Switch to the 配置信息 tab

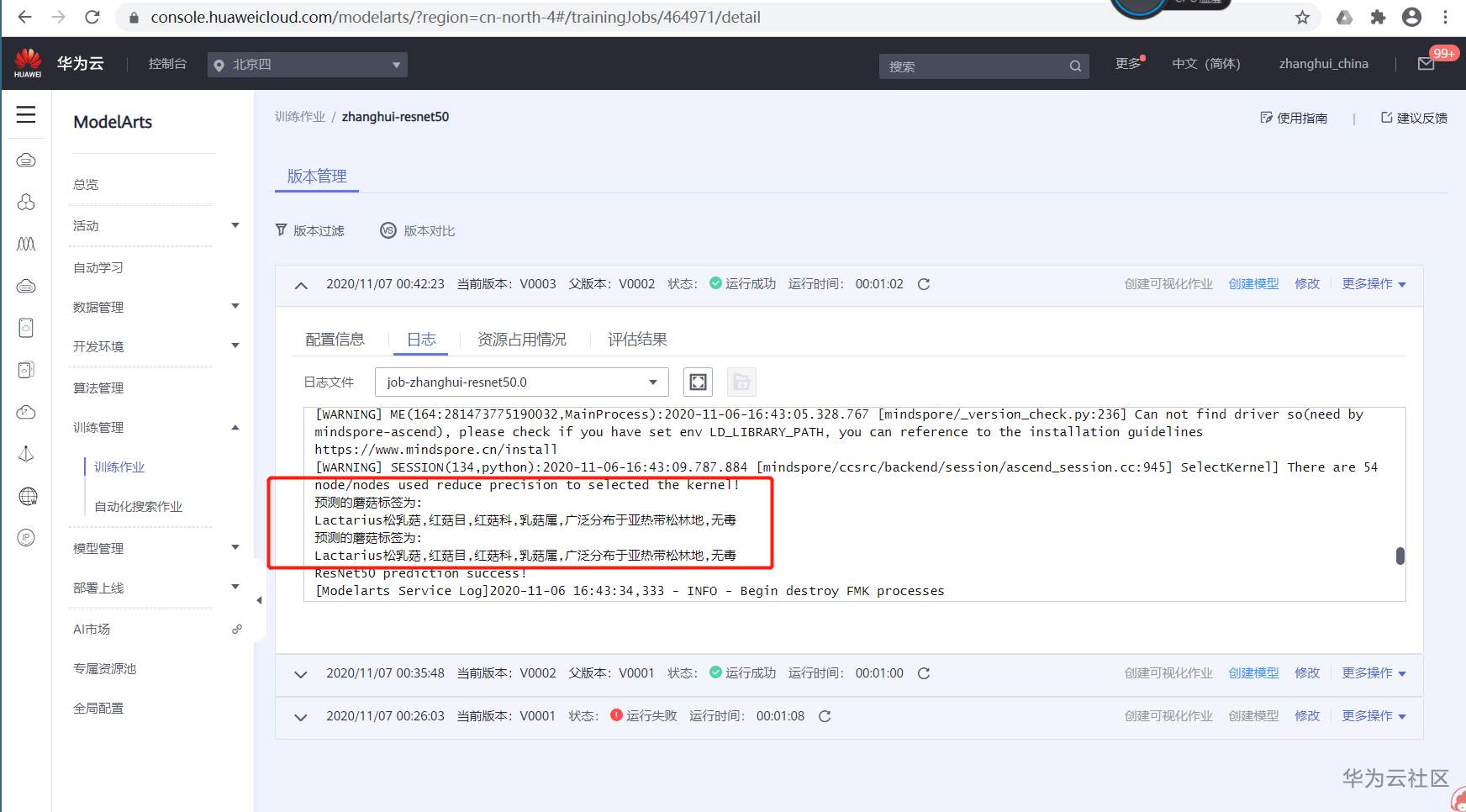pyautogui.click(x=335, y=340)
